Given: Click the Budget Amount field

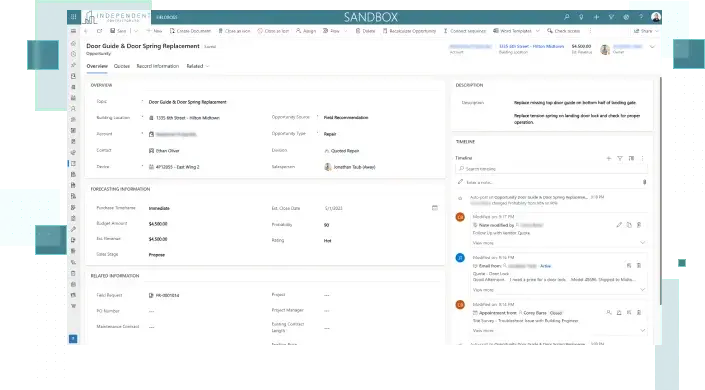Looking at the screenshot, I should (158, 224).
